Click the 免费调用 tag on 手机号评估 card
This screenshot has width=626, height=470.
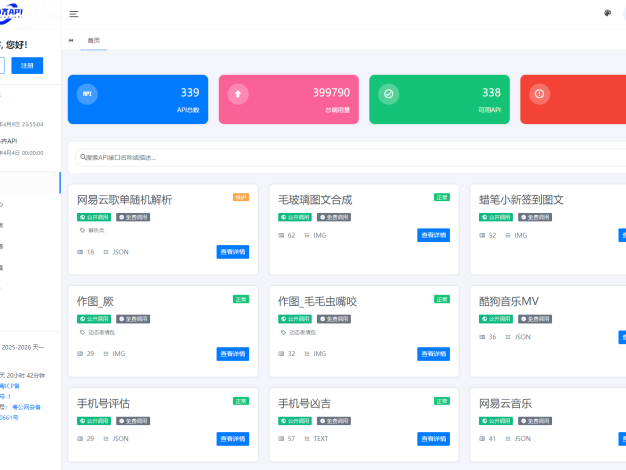tap(133, 421)
